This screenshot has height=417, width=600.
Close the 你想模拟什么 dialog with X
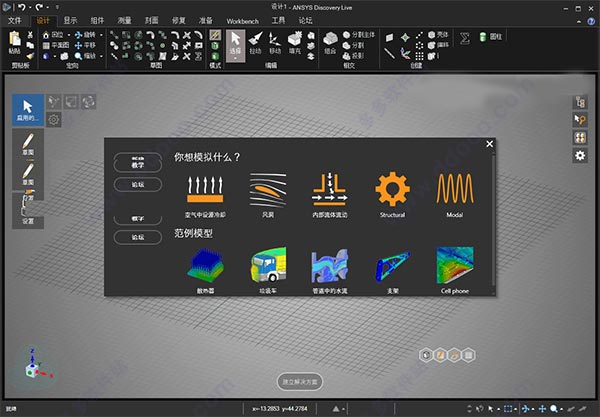(489, 144)
